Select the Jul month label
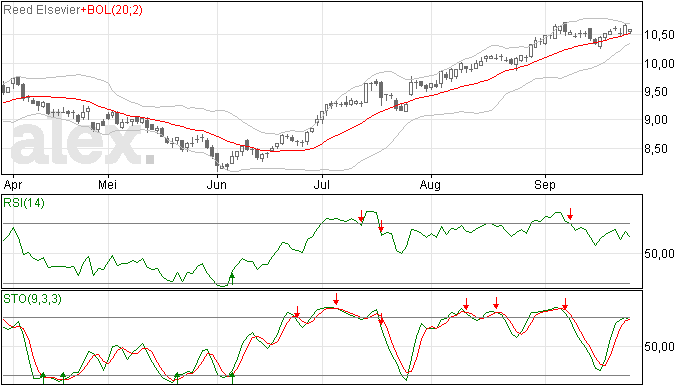The image size is (690, 387). [x=322, y=185]
